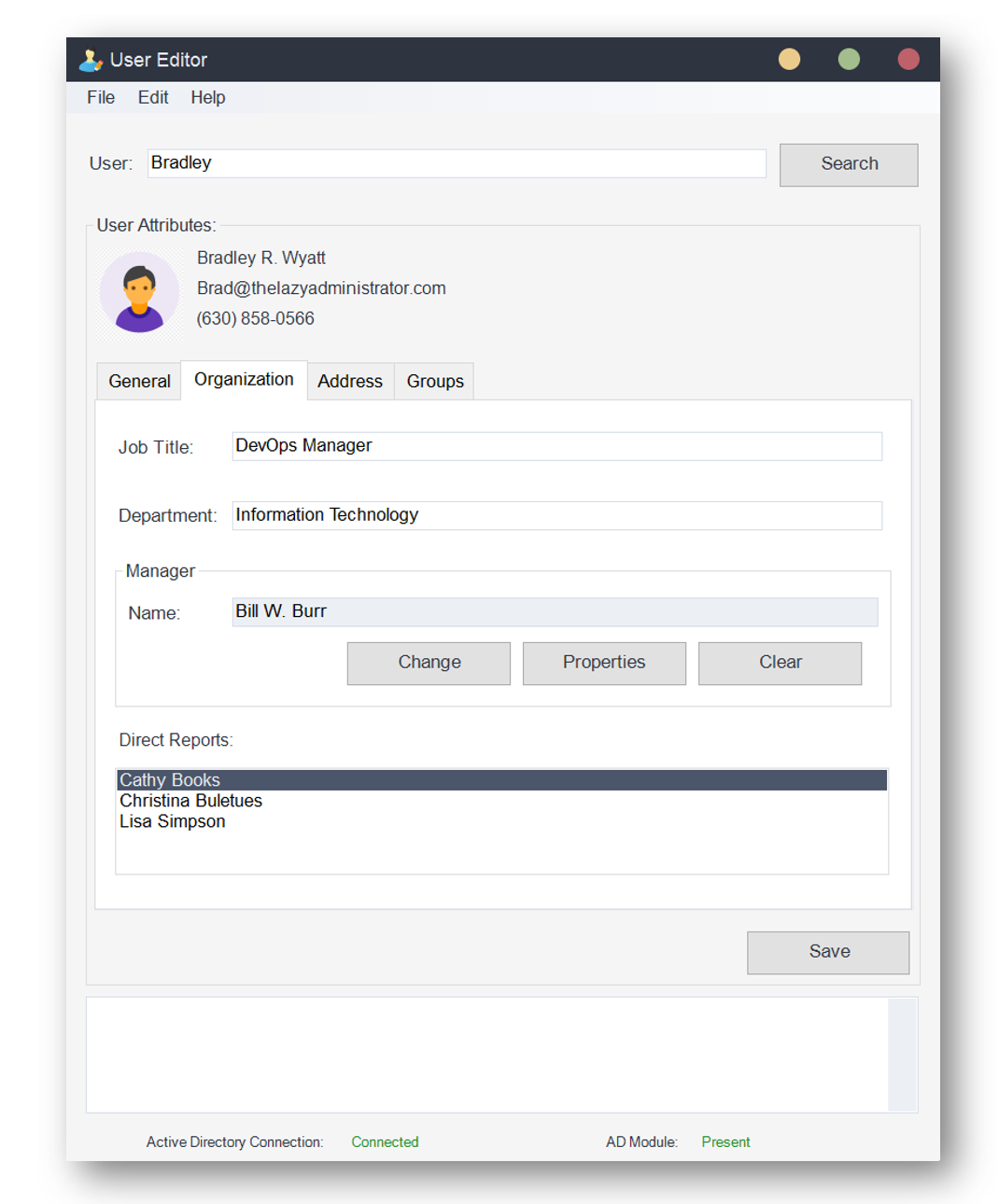Click the Save button
The image size is (999, 1204).
tap(828, 952)
